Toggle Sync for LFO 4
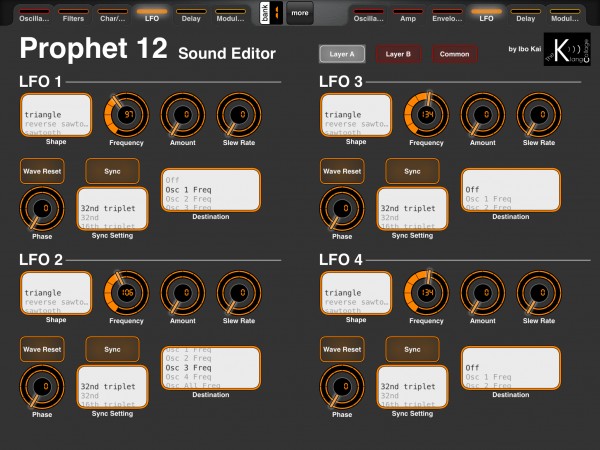This screenshot has width=600, height=450. [x=412, y=349]
